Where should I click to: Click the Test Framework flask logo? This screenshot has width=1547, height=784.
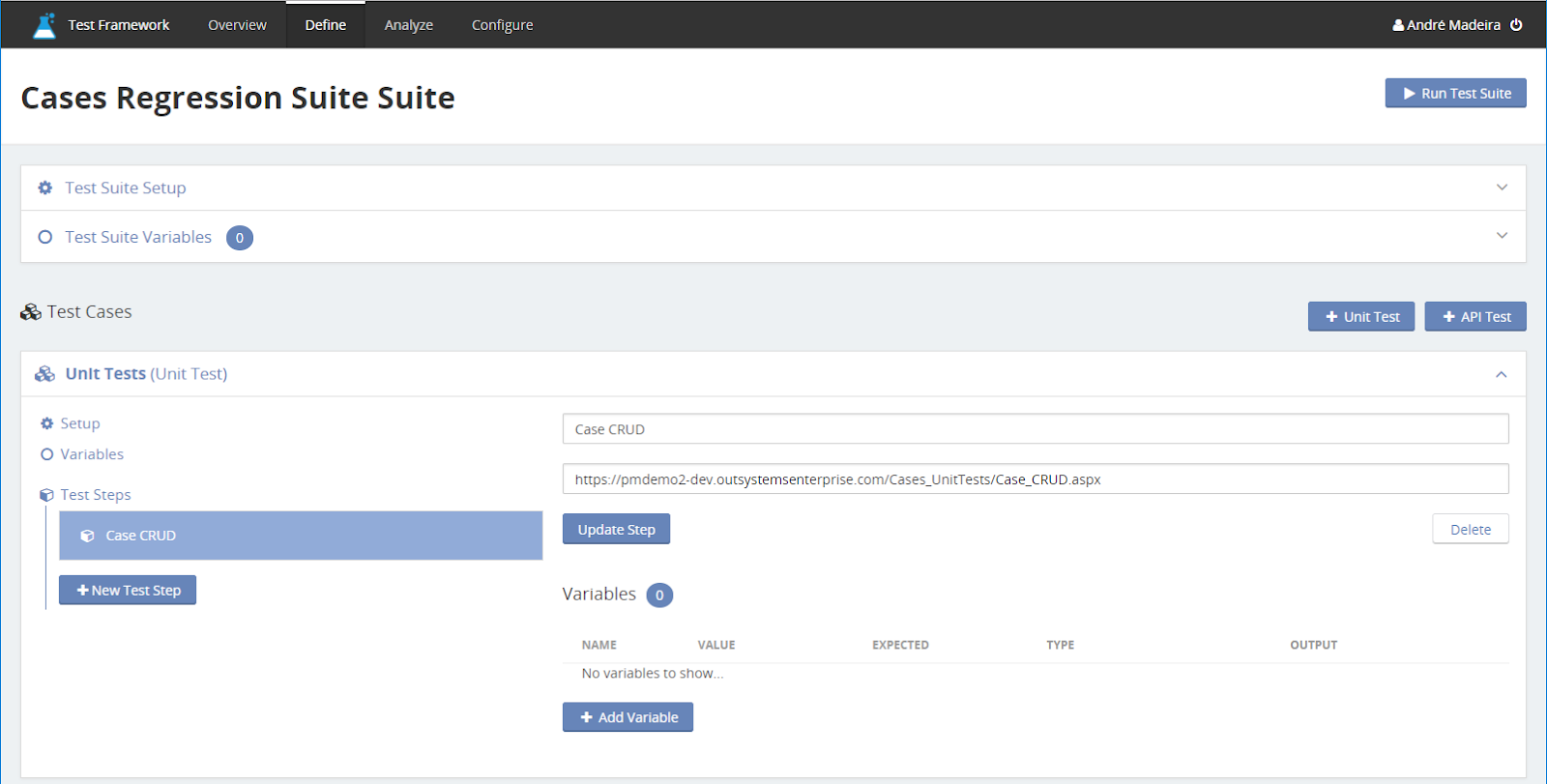44,25
